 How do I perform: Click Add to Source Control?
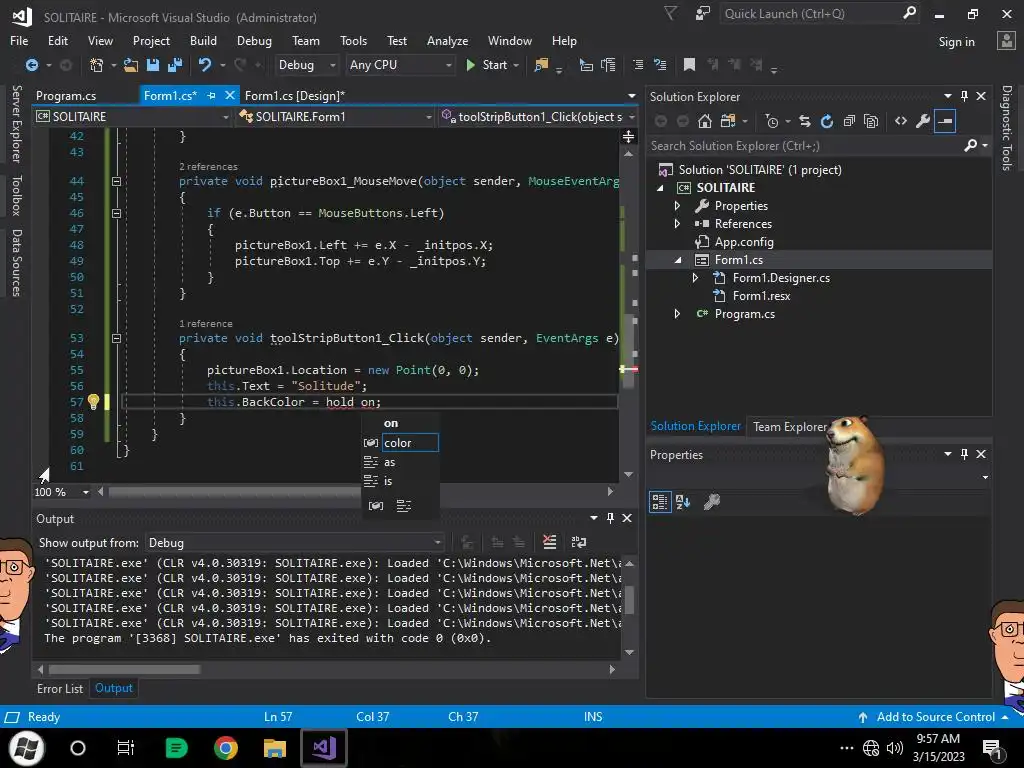(936, 716)
